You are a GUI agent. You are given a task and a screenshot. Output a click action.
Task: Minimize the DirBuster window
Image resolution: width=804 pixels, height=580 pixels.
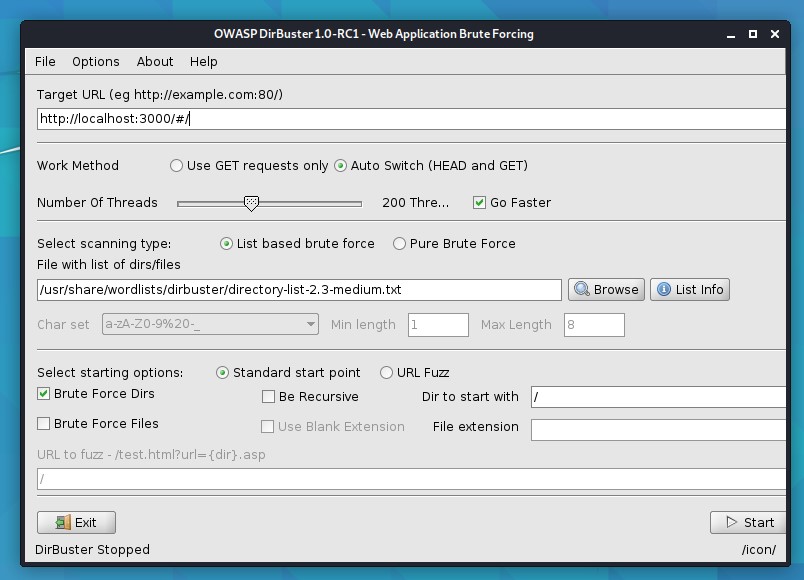[732, 34]
